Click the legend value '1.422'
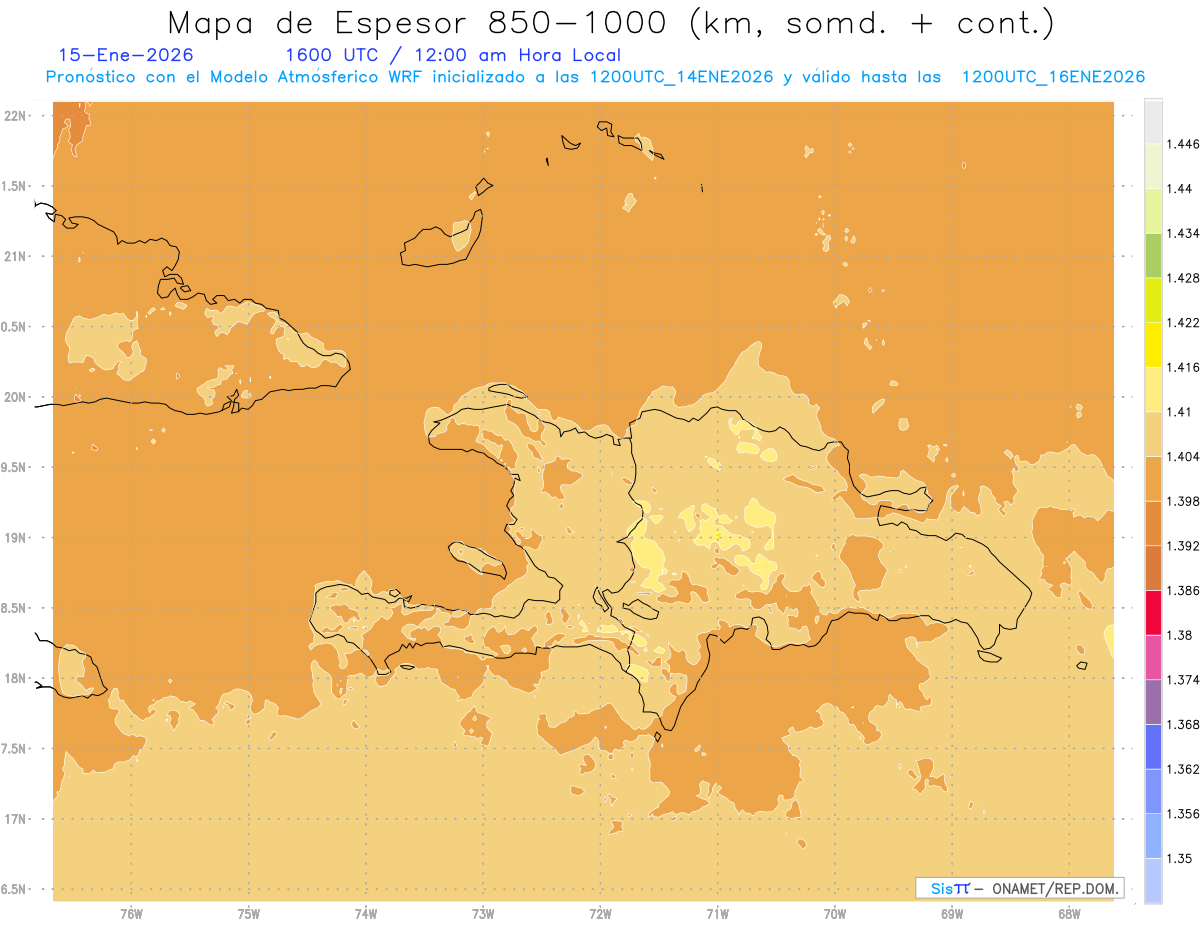 tap(1182, 322)
